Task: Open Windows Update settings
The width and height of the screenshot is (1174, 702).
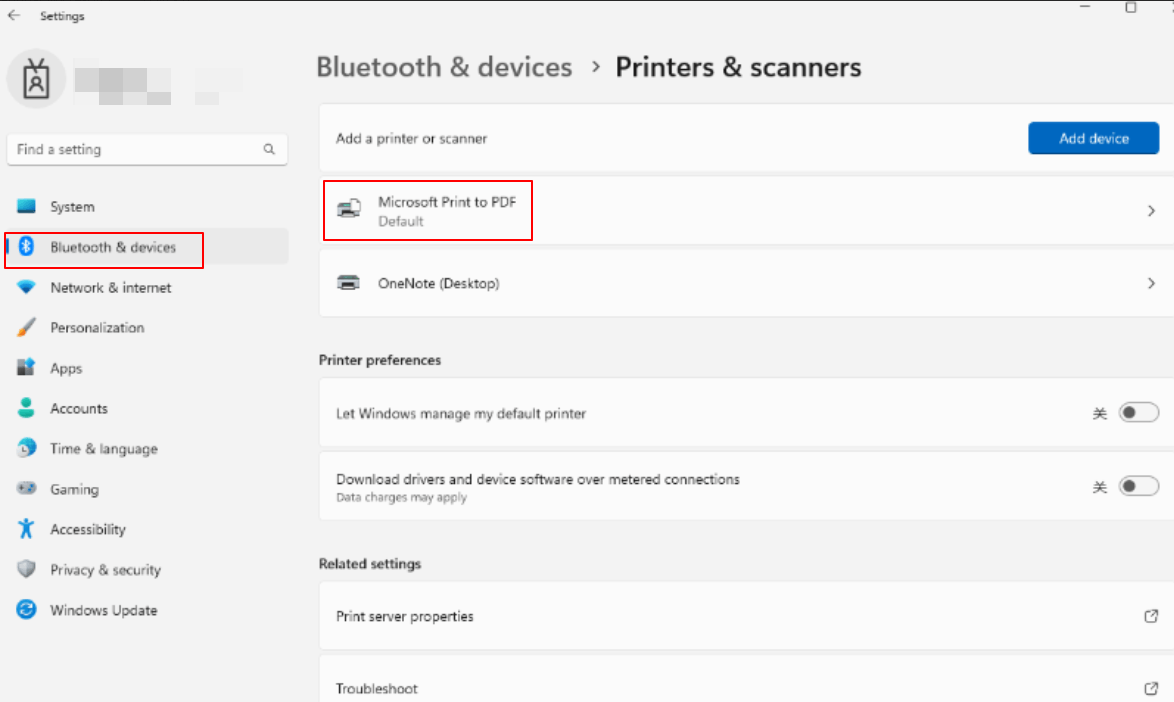Action: coord(147,610)
